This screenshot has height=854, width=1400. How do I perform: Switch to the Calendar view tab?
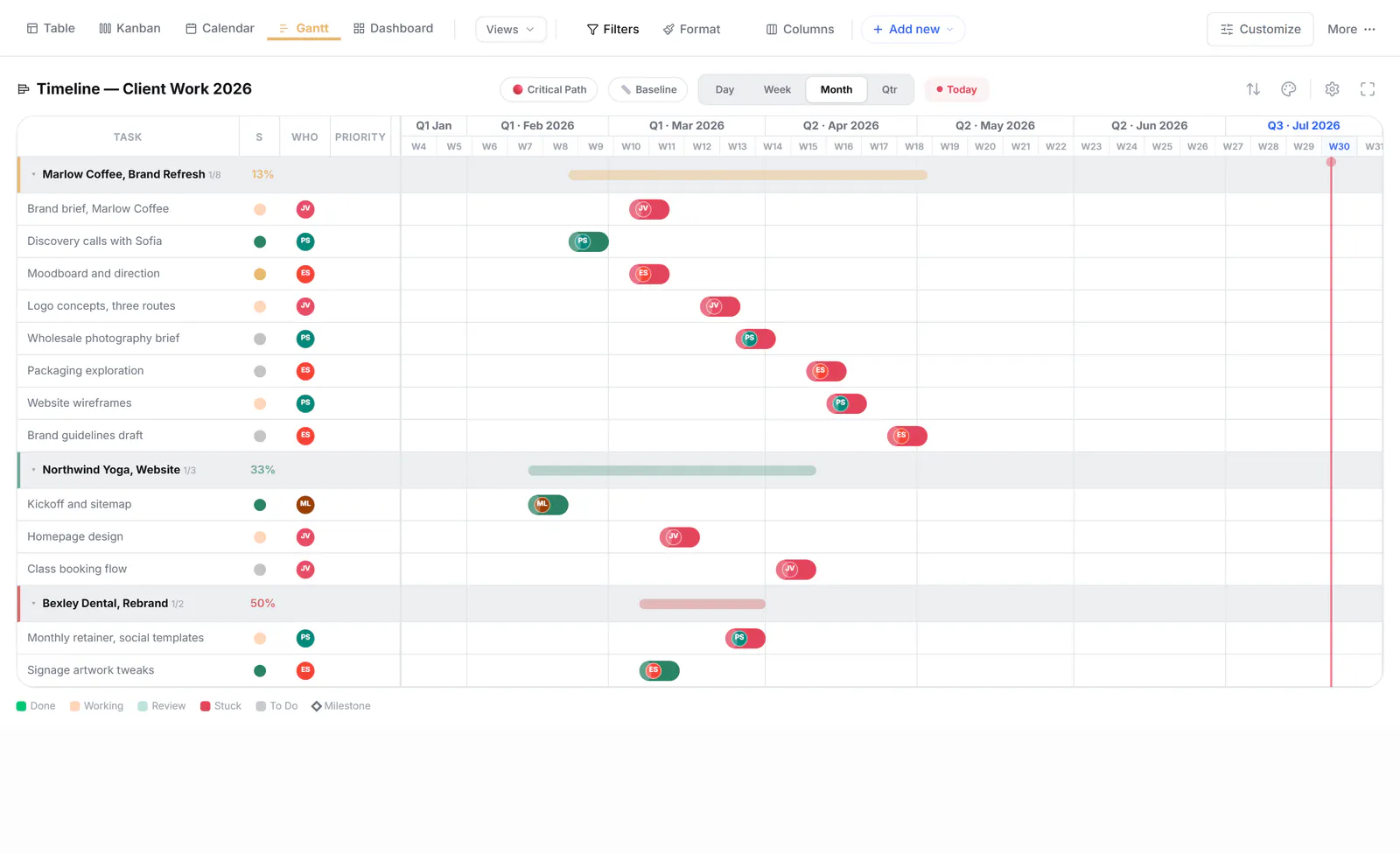[x=220, y=29]
